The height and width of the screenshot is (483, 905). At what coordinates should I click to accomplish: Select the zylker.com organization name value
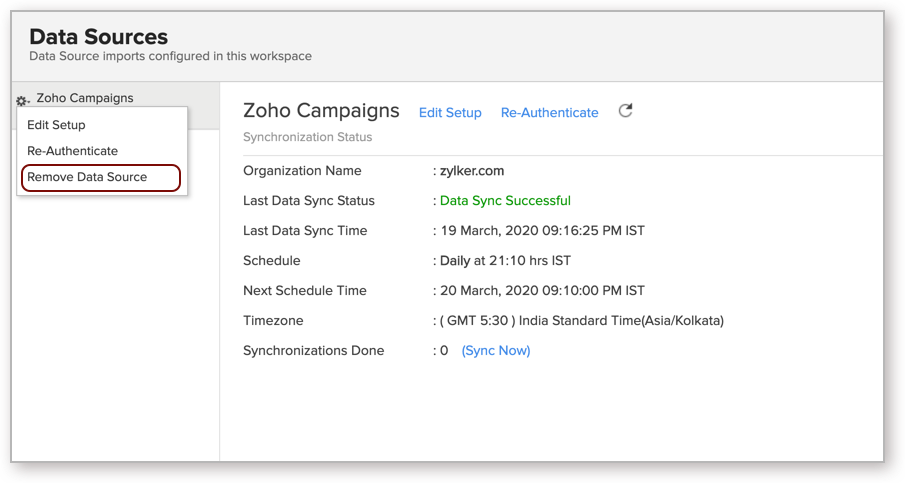tap(472, 171)
